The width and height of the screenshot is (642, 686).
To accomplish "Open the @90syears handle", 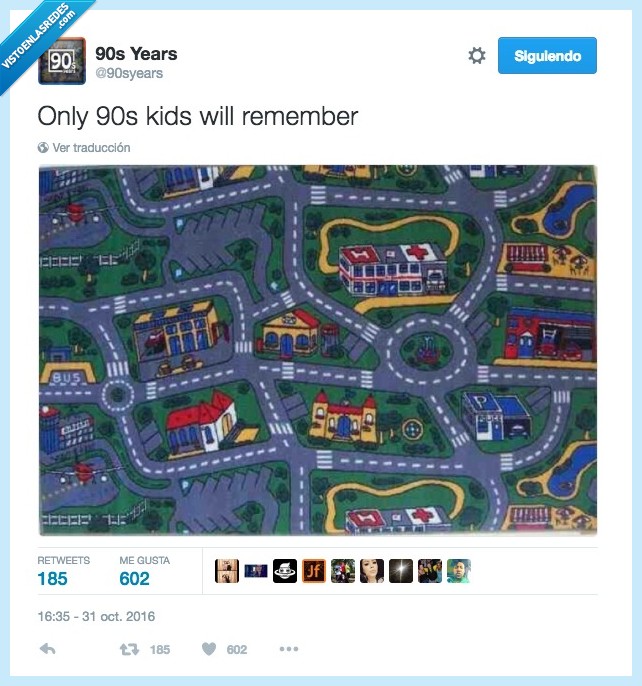I will pos(129,73).
